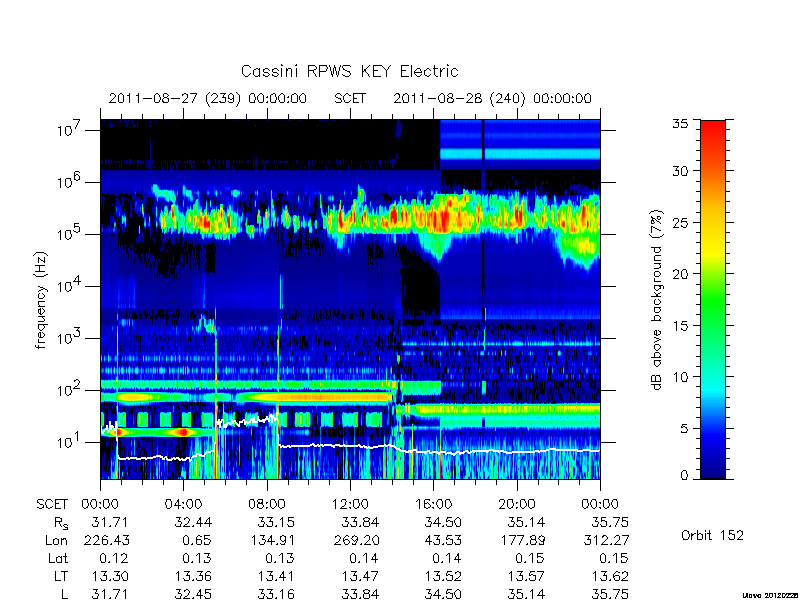Viewport: 800px width, 600px height.
Task: Click color bar tick value '0'
Action: click(x=684, y=475)
